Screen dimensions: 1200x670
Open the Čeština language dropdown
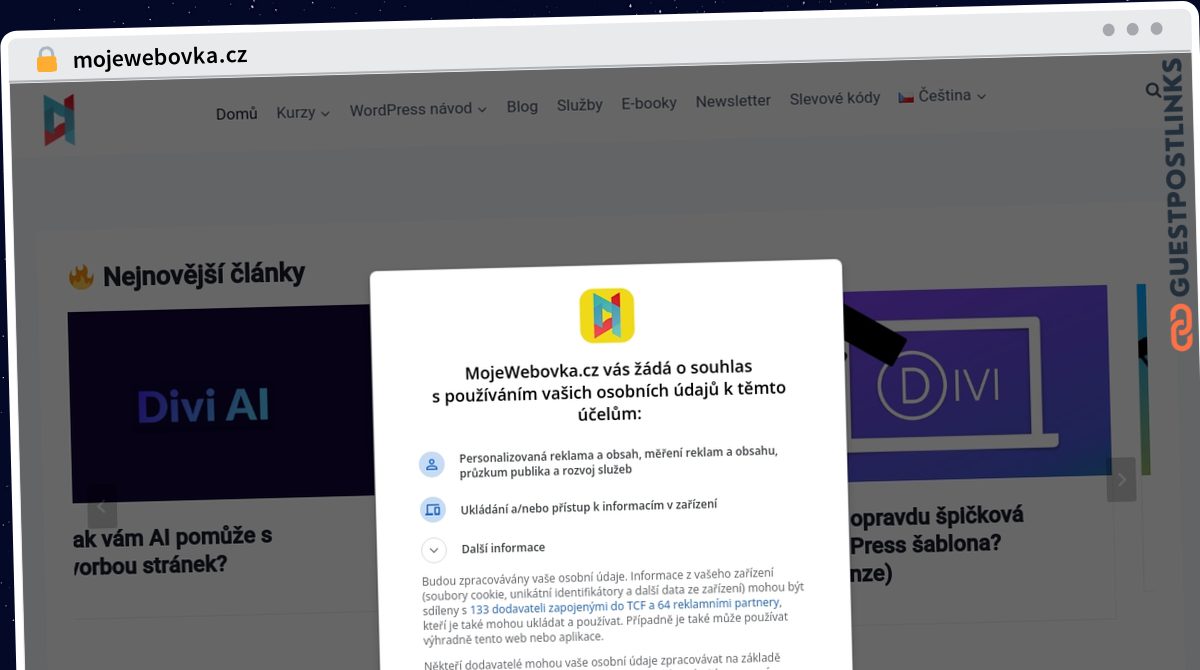pos(942,96)
